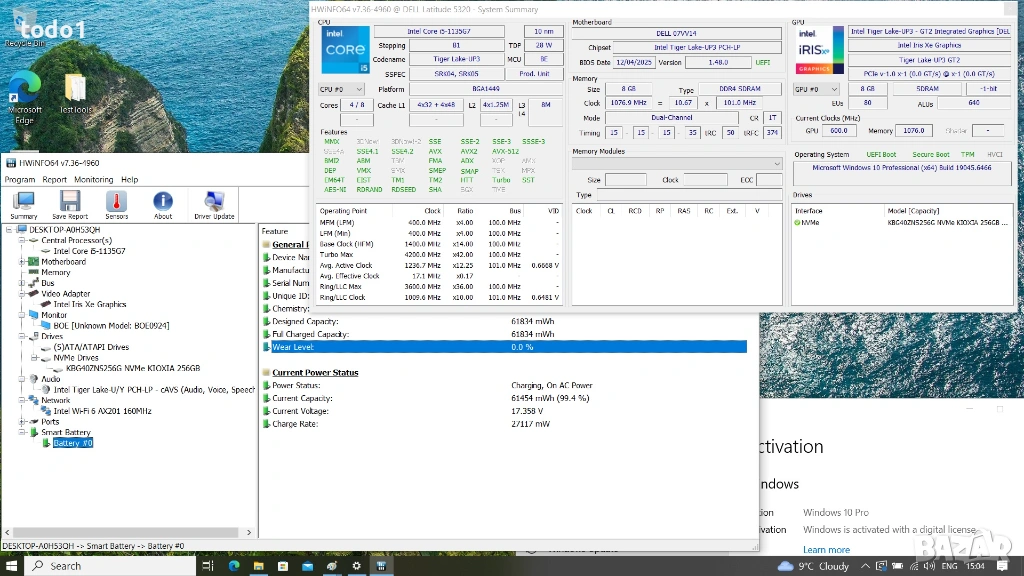Expand the Motherboard tree node
Screen dimensions: 1024x576
(x=21, y=261)
